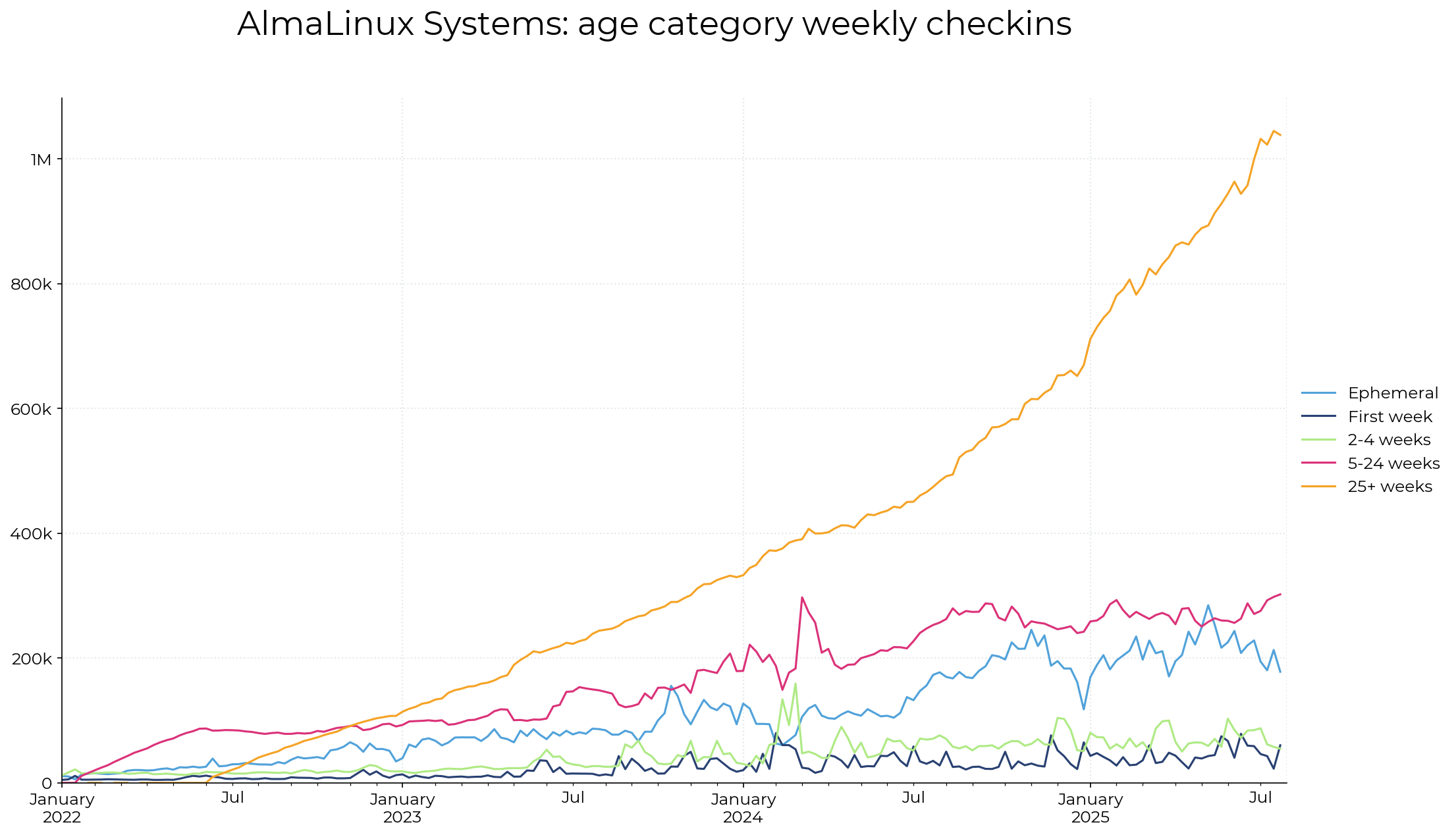This screenshot has width=1456, height=835.
Task: Click the light blue Ephemeral legend line
Action: point(1319,393)
